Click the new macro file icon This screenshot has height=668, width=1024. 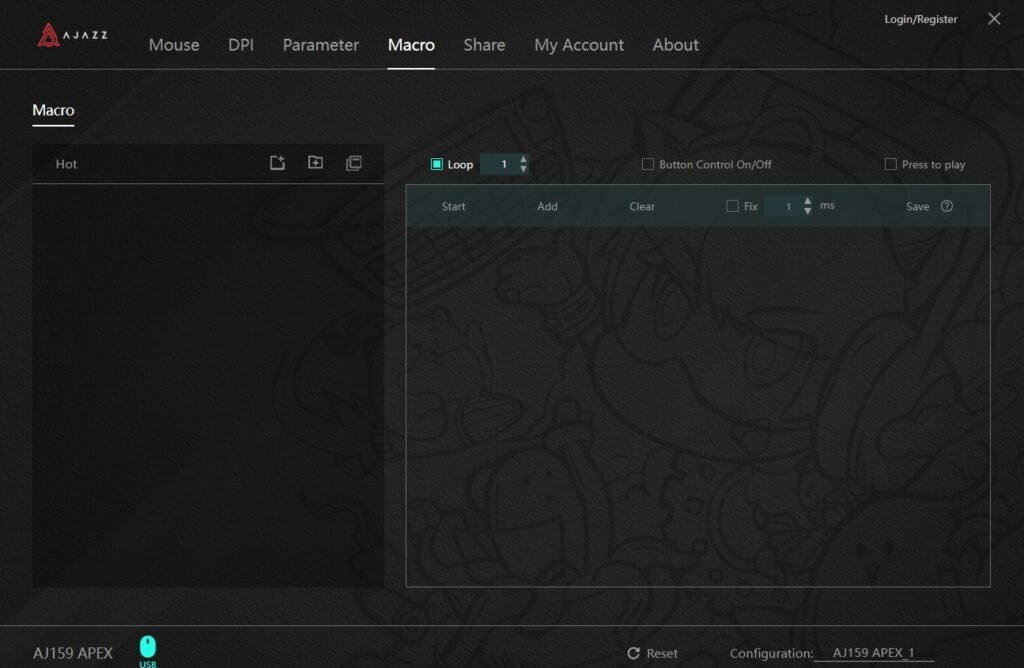point(278,163)
